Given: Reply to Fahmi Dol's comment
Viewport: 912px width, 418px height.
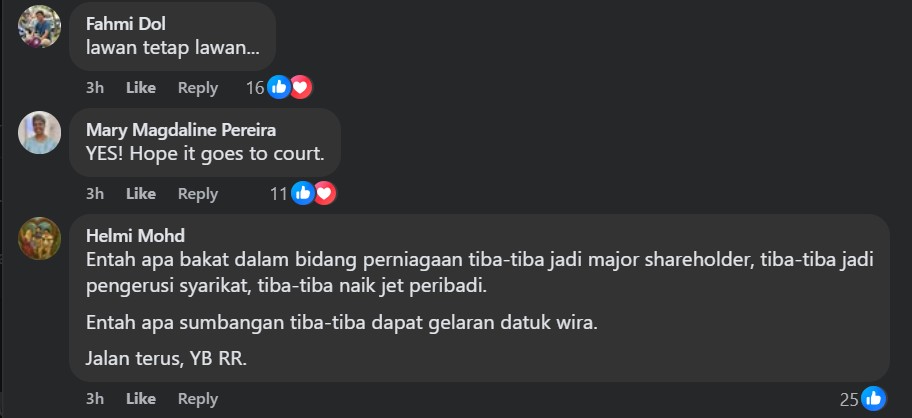Looking at the screenshot, I should tap(198, 88).
